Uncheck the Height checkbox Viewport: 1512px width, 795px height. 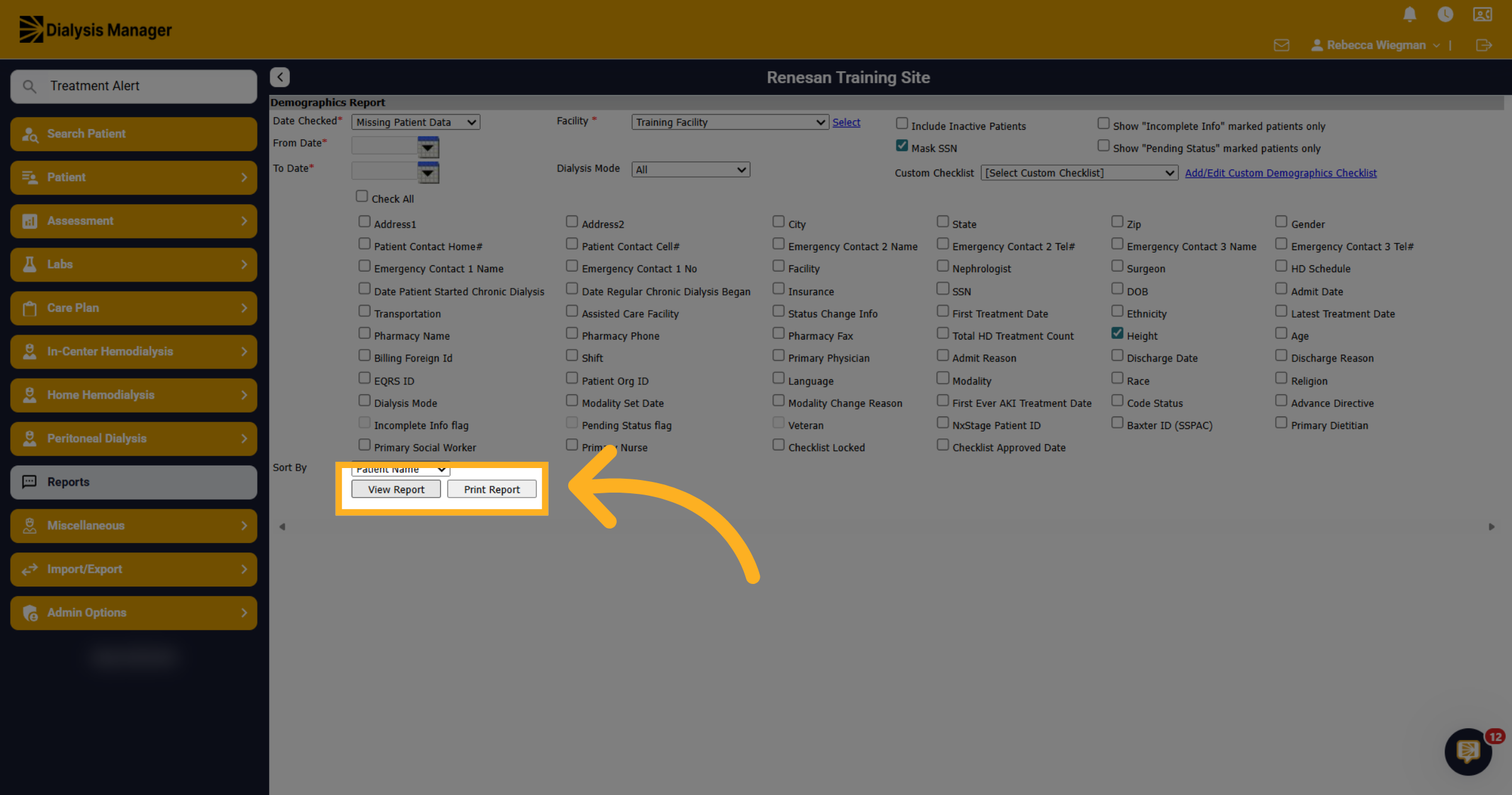click(x=1118, y=333)
